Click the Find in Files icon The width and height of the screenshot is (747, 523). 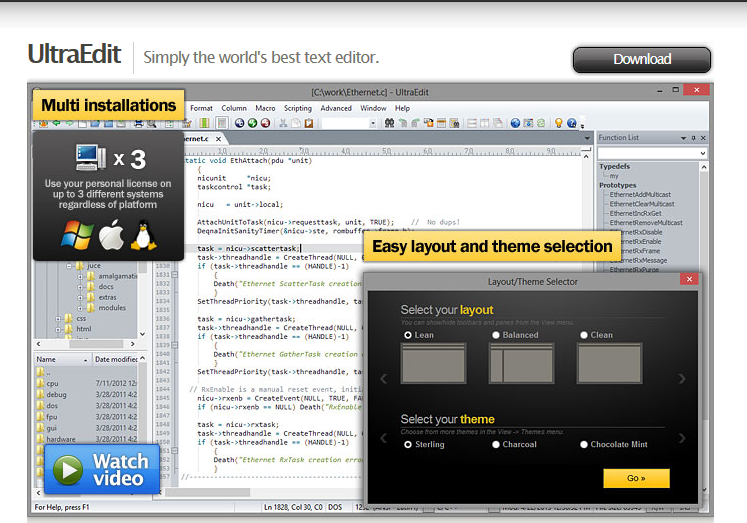441,123
